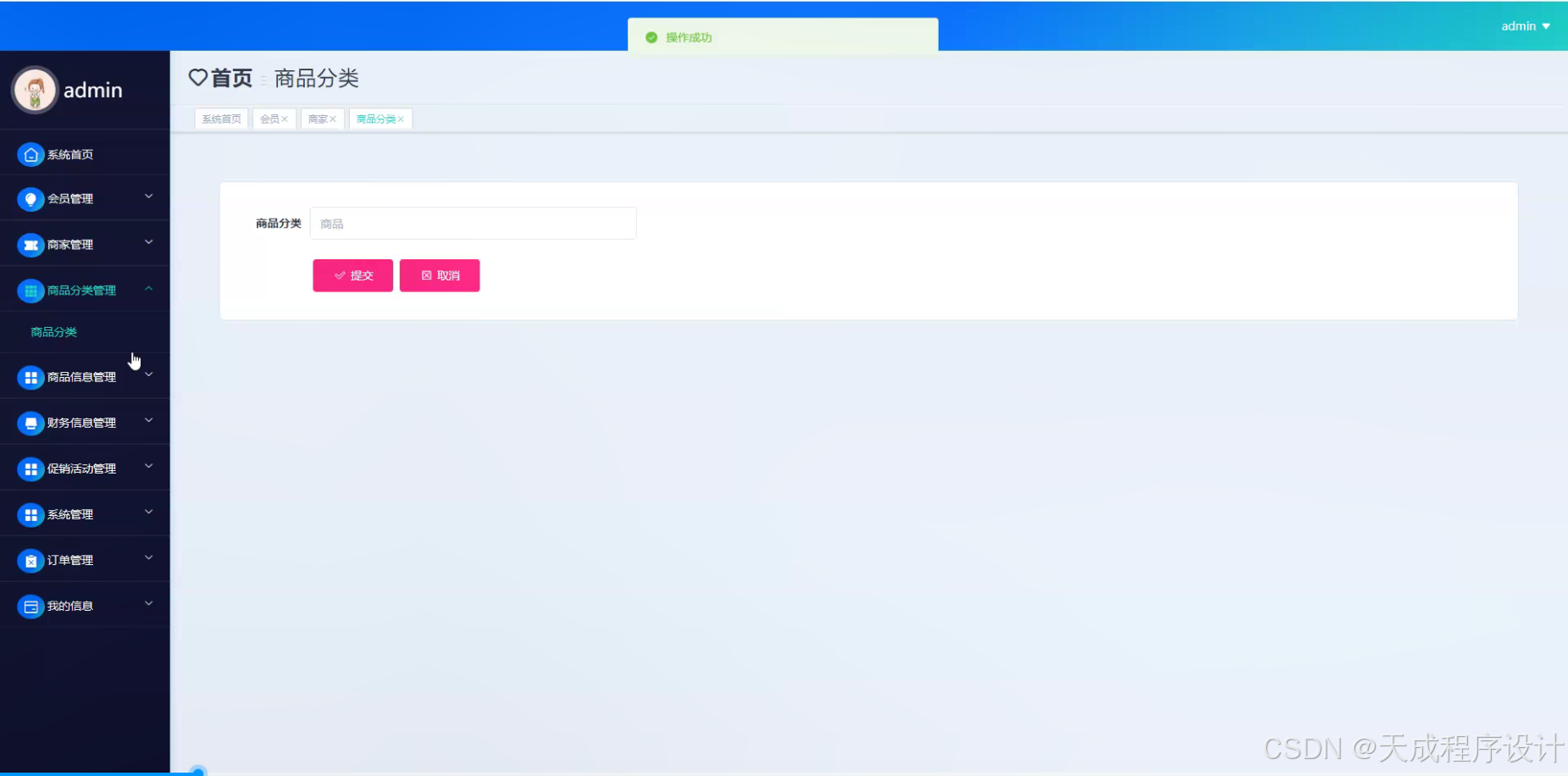This screenshot has height=776, width=1568.
Task: Expand the 我的信息 chevron
Action: [148, 603]
